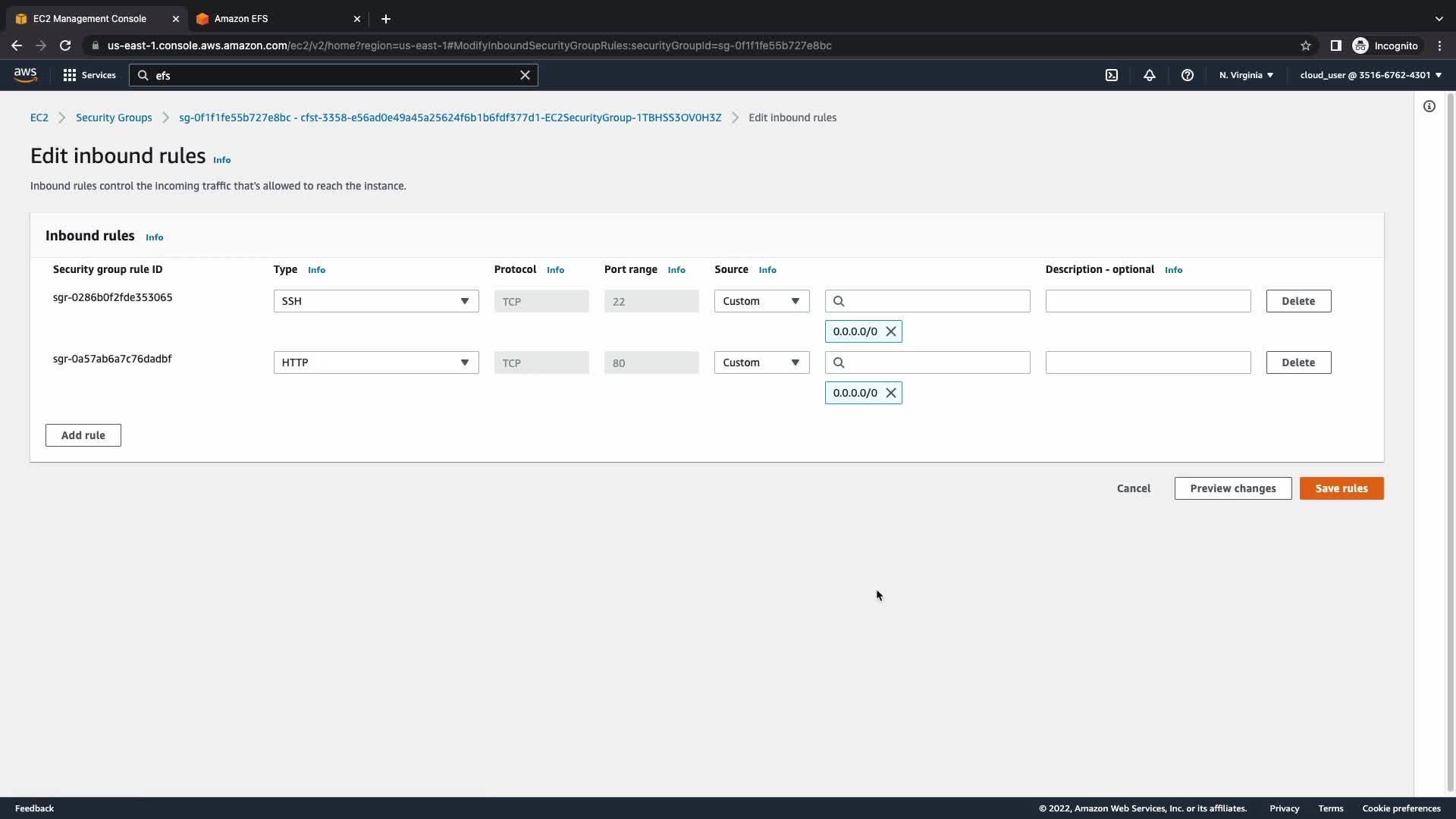Viewport: 1456px width, 819px height.
Task: Delete the HTTP inbound rule
Action: click(1298, 362)
